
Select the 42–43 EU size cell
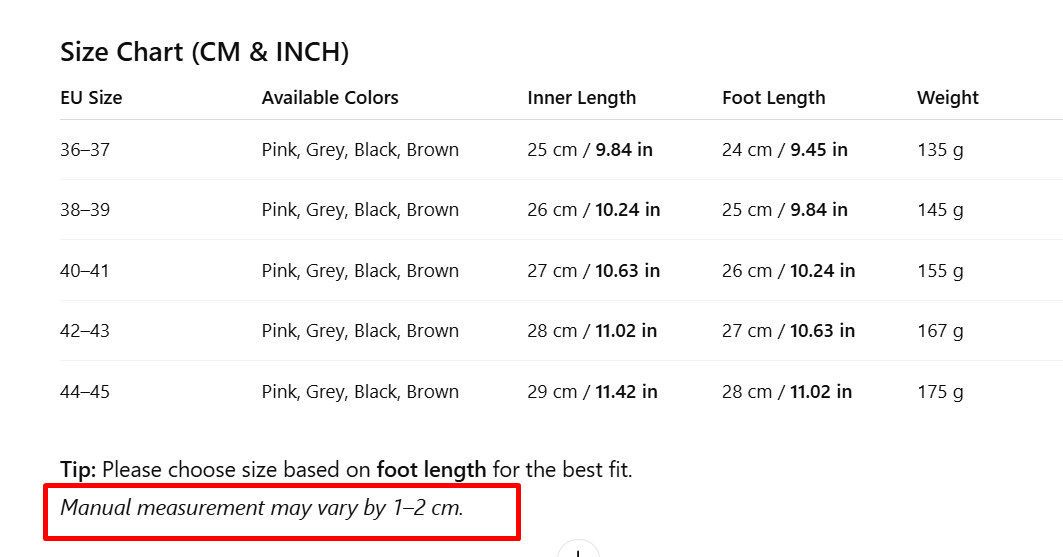click(85, 331)
